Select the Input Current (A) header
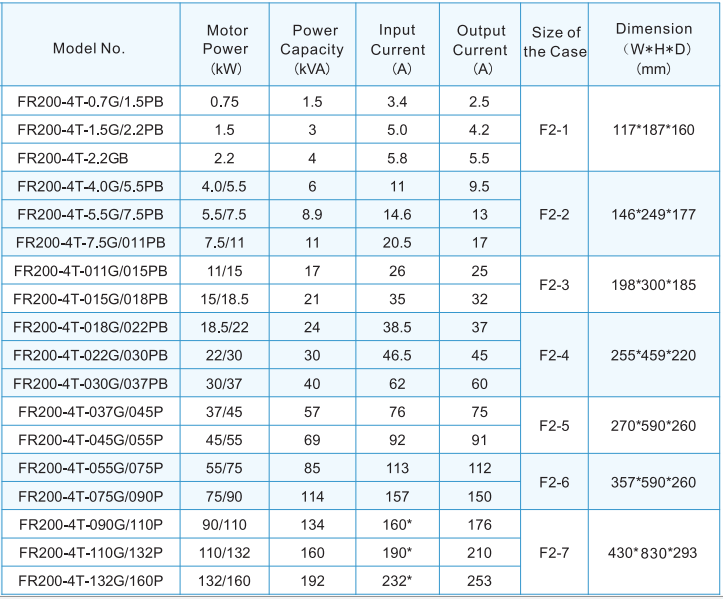Image resolution: width=723 pixels, height=599 pixels. click(x=397, y=48)
